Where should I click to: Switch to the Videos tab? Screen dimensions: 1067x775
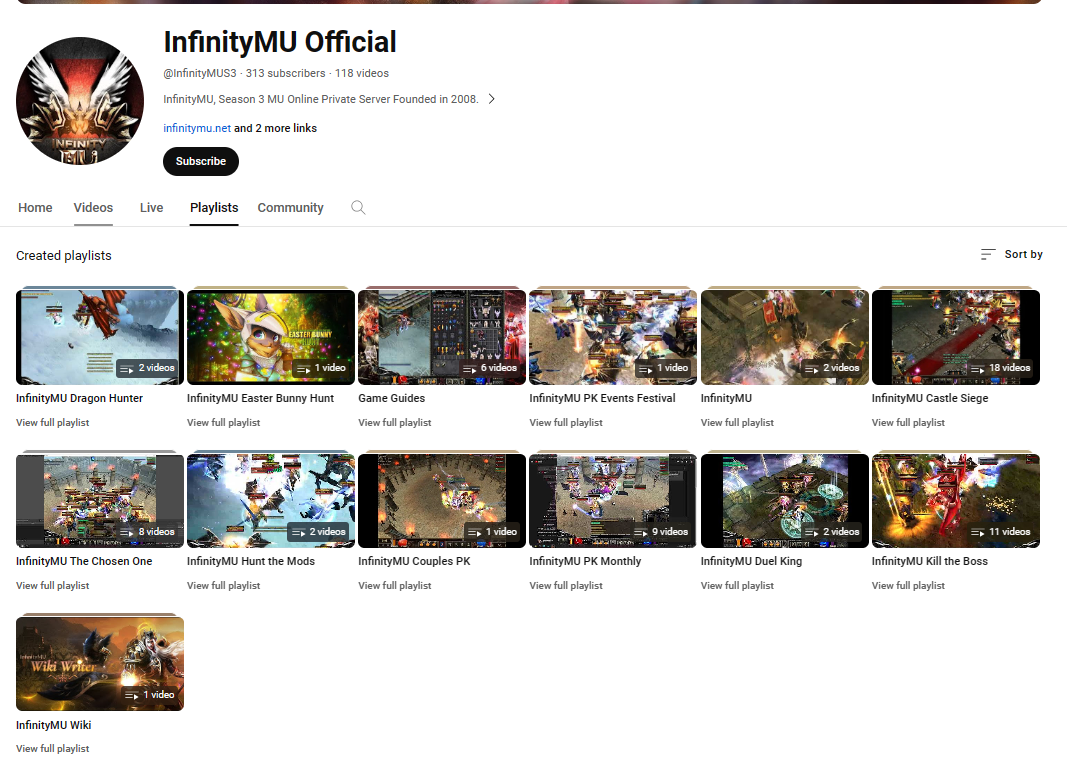point(93,208)
